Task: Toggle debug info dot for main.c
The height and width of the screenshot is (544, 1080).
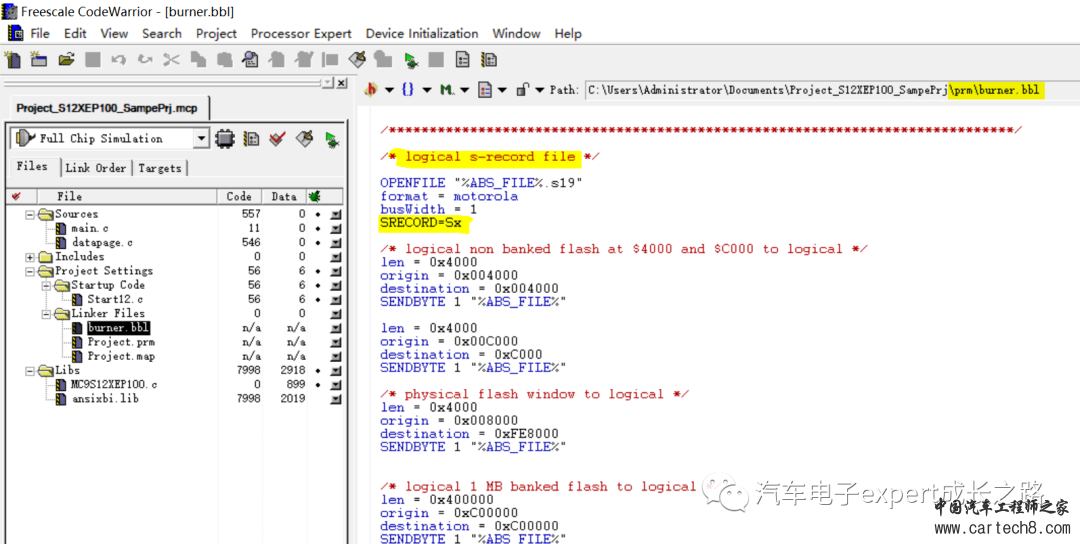Action: [318, 228]
